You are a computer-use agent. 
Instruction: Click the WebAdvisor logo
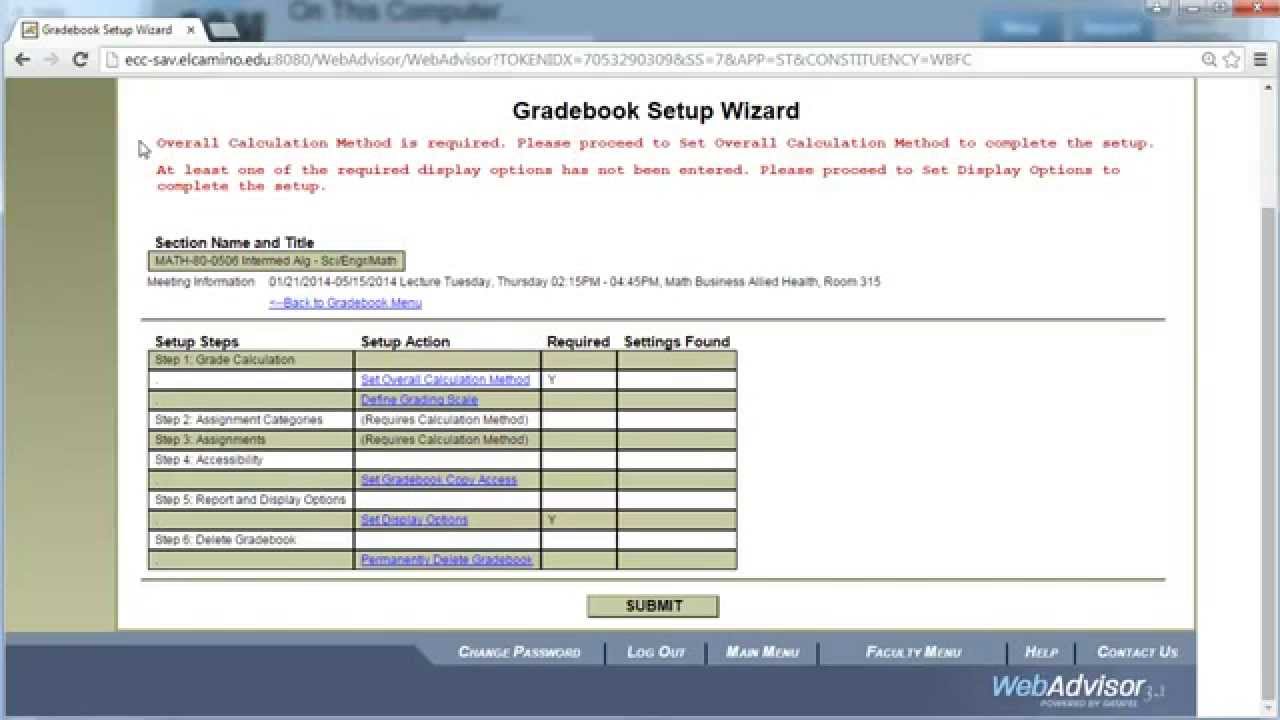tap(1078, 688)
